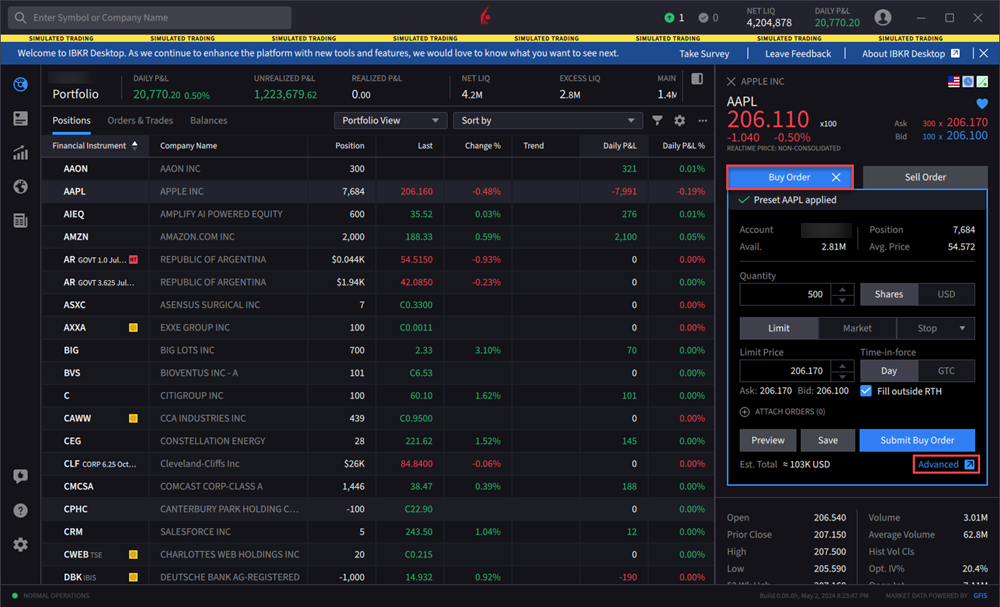This screenshot has width=1000, height=607.
Task: Decrease quantity with down stepper arrow
Action: (842, 300)
